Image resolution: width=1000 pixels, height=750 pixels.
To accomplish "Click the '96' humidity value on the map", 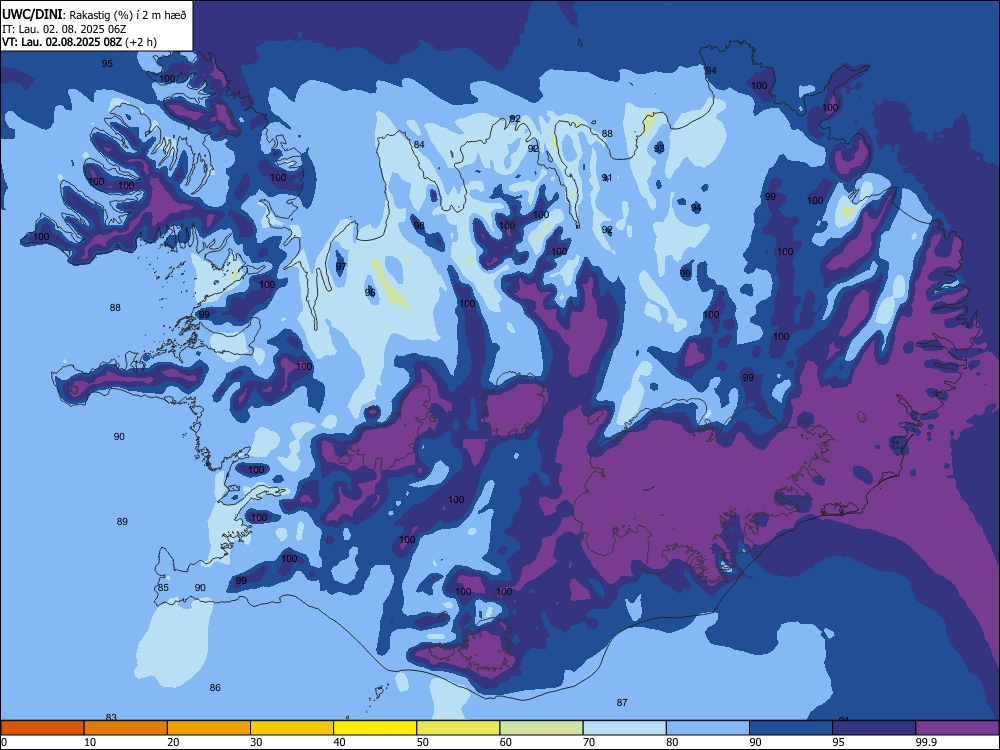I will coord(370,293).
